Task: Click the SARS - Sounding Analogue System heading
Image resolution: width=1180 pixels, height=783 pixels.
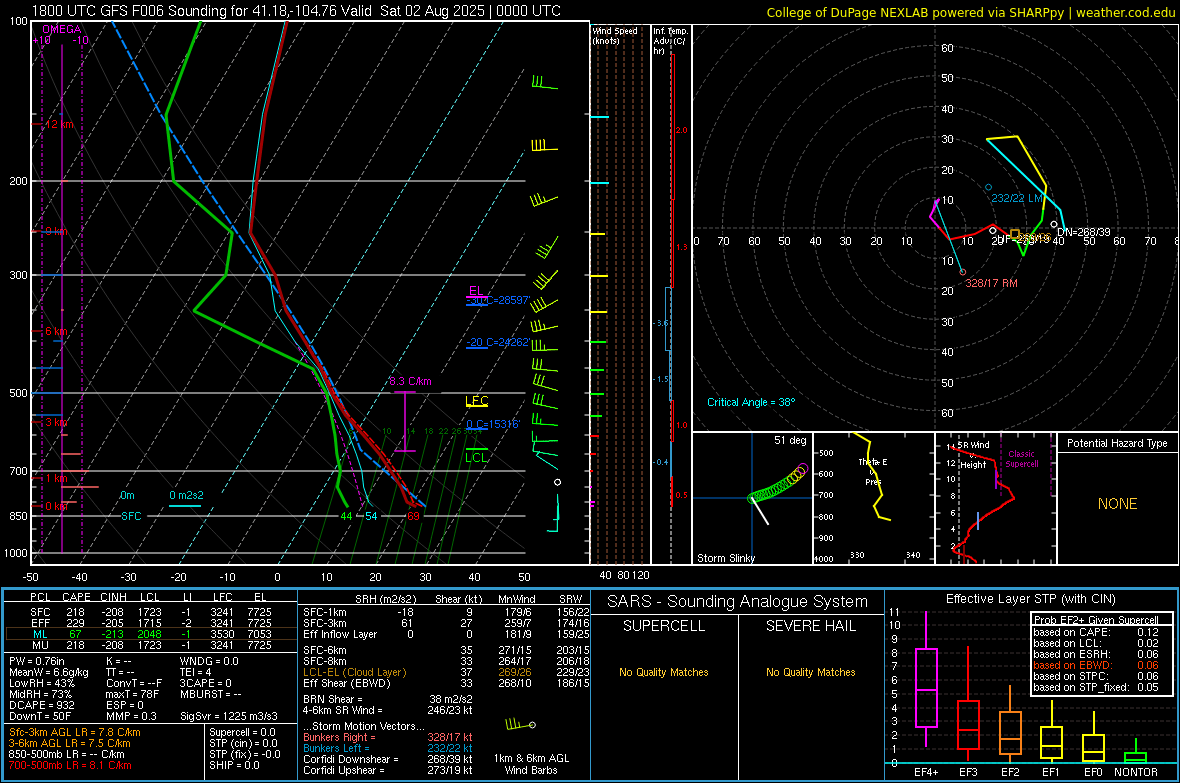Action: 738,602
